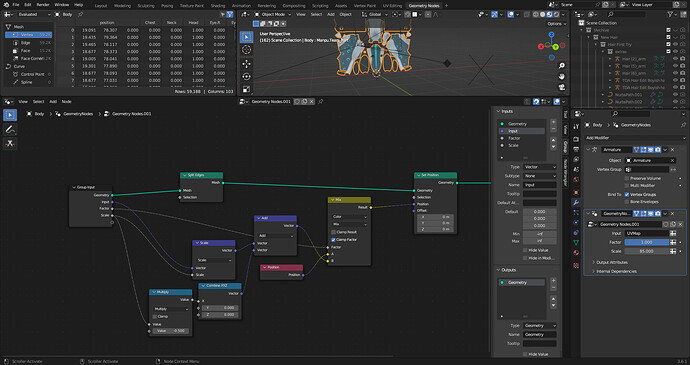Pin the properties editor context
The height and width of the screenshot is (365, 690).
tap(682, 125)
